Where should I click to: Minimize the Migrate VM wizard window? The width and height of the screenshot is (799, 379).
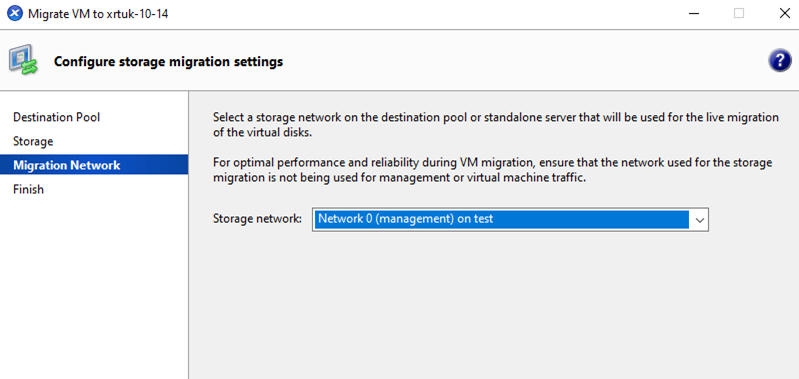(x=694, y=14)
